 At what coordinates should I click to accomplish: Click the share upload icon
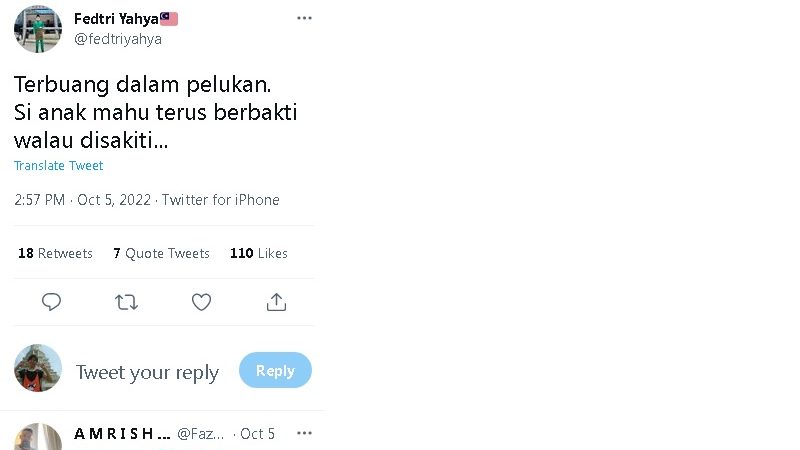pos(277,302)
